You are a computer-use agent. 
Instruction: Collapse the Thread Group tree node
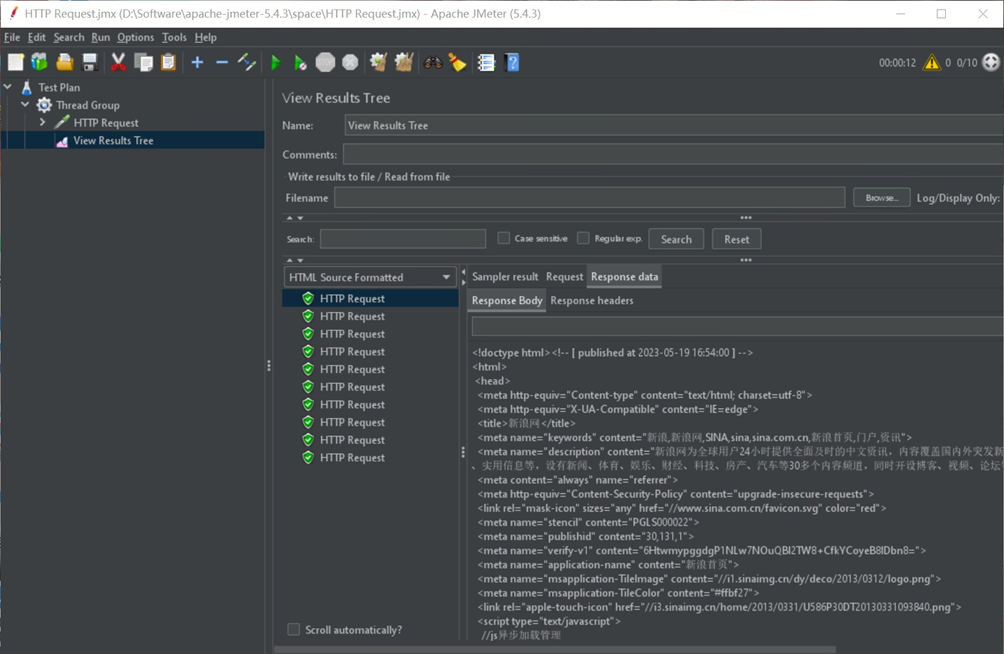click(x=25, y=104)
